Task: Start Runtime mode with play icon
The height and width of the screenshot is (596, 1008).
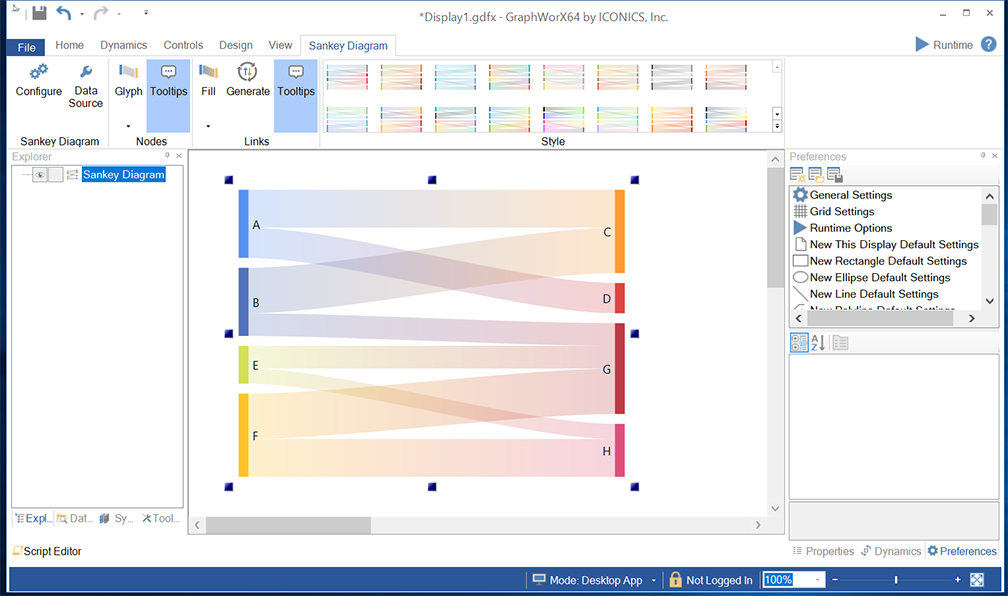Action: [922, 44]
